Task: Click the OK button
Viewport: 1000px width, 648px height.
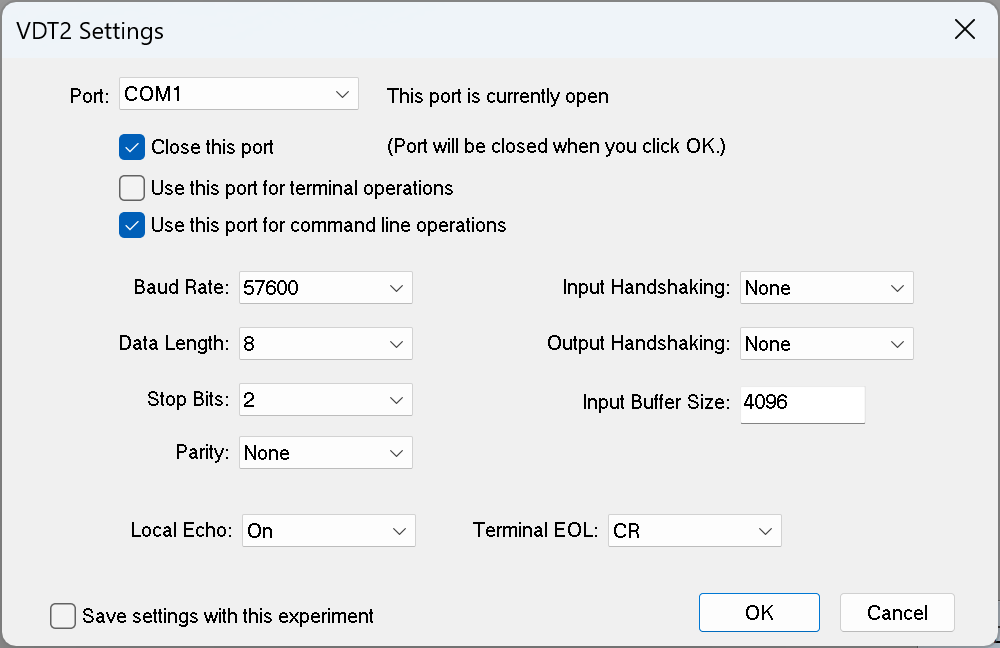Action: click(759, 612)
